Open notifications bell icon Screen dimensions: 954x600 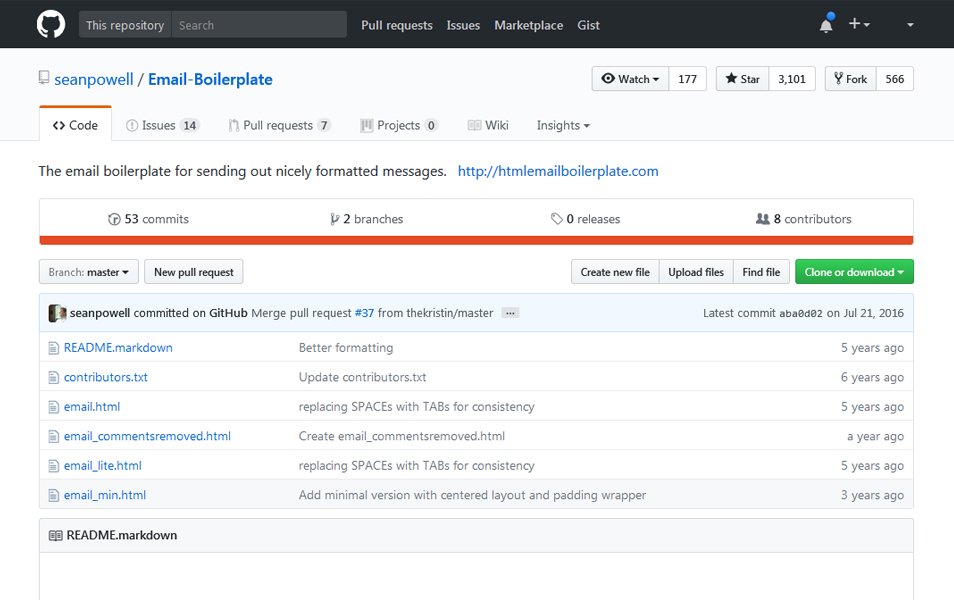tap(826, 25)
